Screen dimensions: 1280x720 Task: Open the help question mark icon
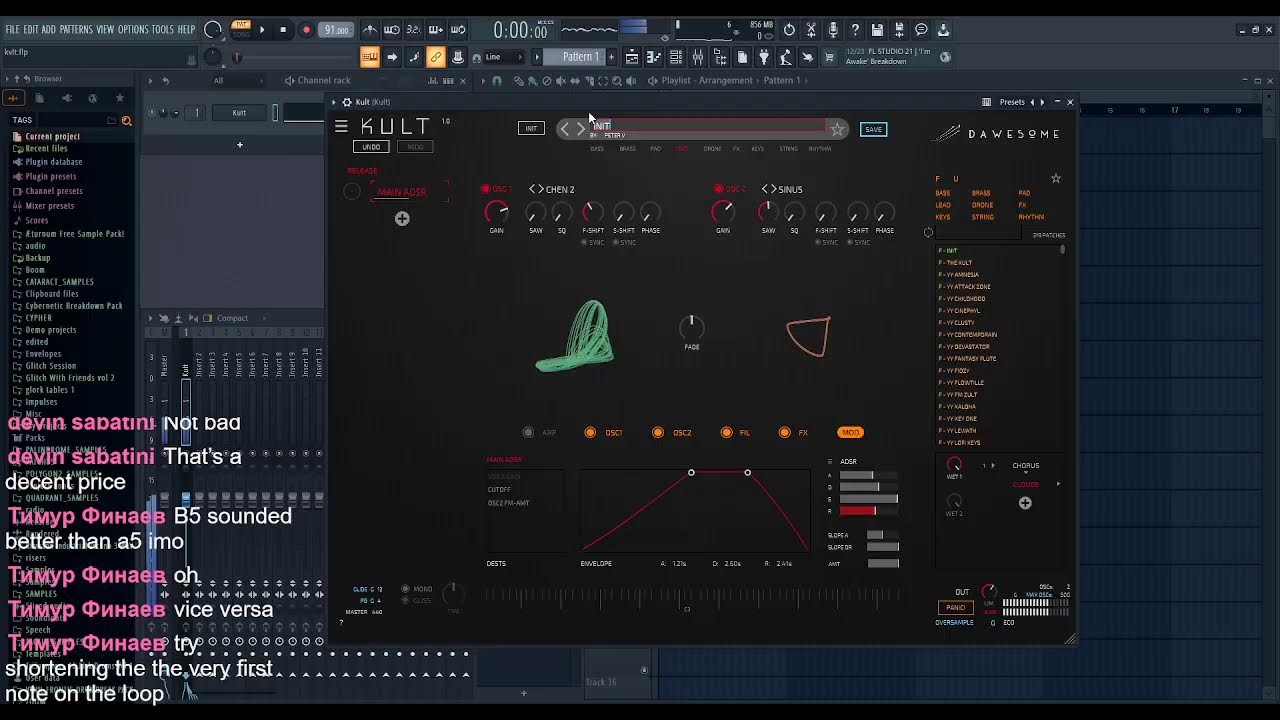855,30
